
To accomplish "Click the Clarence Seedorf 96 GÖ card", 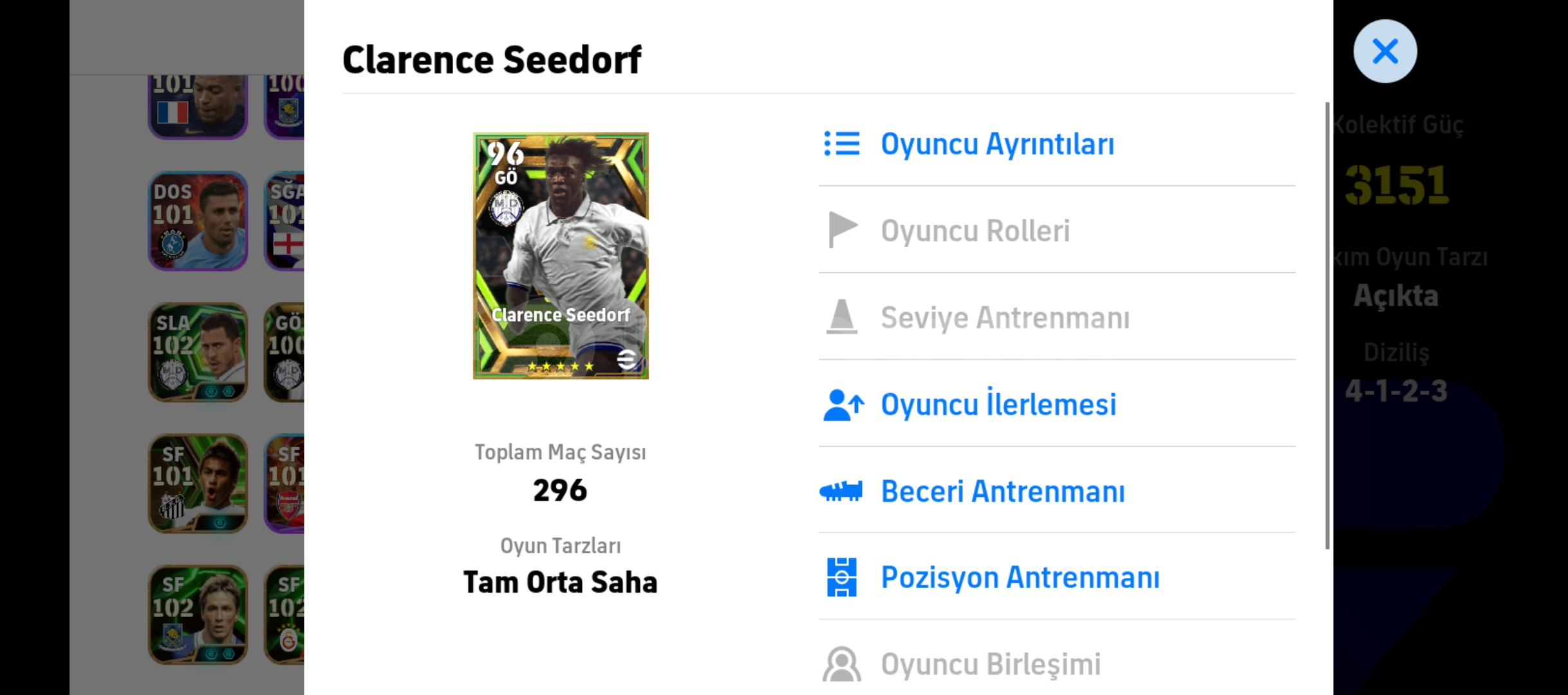I will [x=561, y=255].
